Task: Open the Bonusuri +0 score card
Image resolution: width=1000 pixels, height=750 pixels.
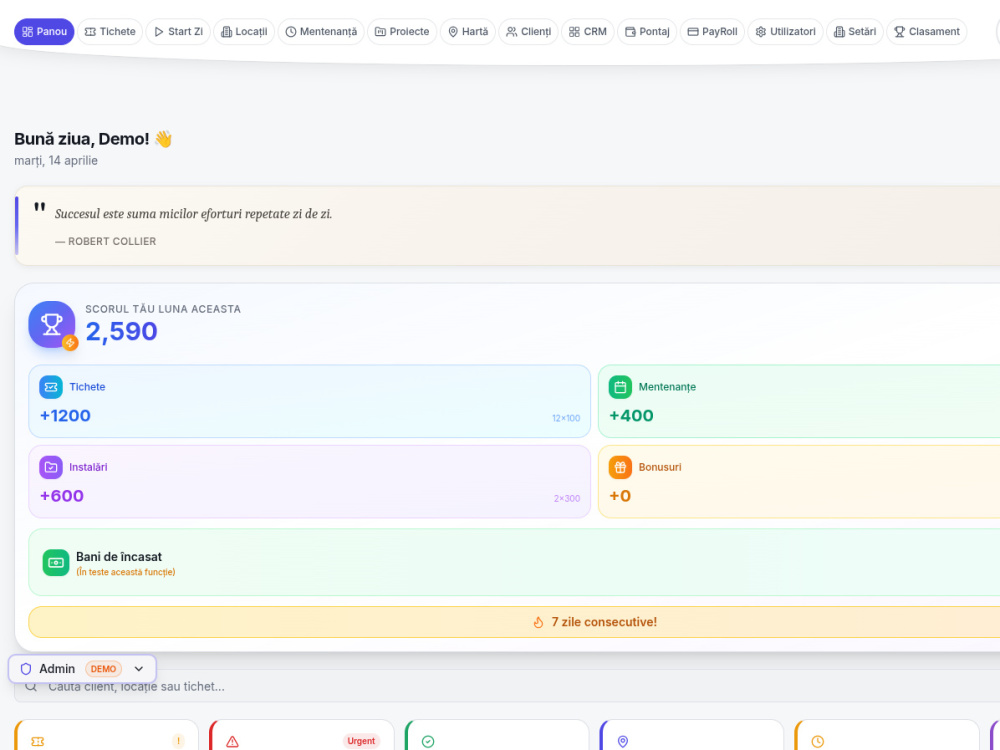Action: [798, 482]
